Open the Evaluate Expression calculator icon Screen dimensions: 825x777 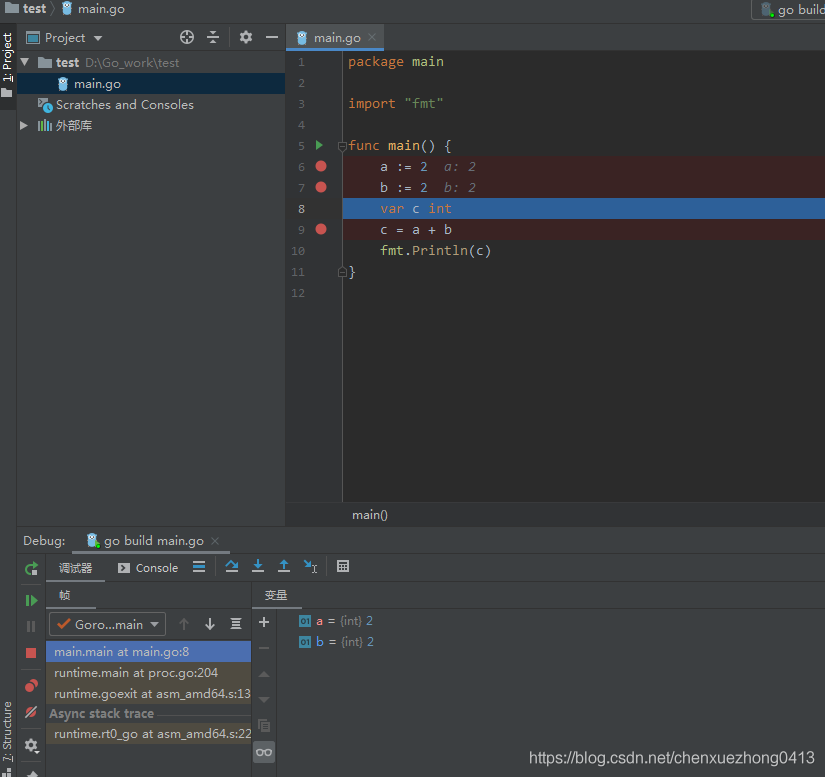(x=343, y=566)
